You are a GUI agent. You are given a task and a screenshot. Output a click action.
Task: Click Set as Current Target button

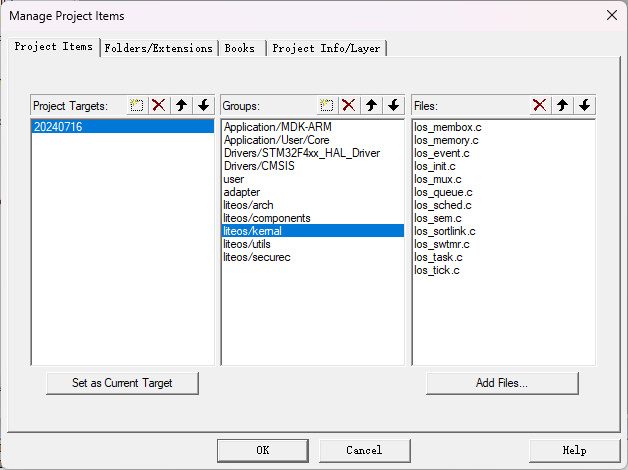click(122, 383)
